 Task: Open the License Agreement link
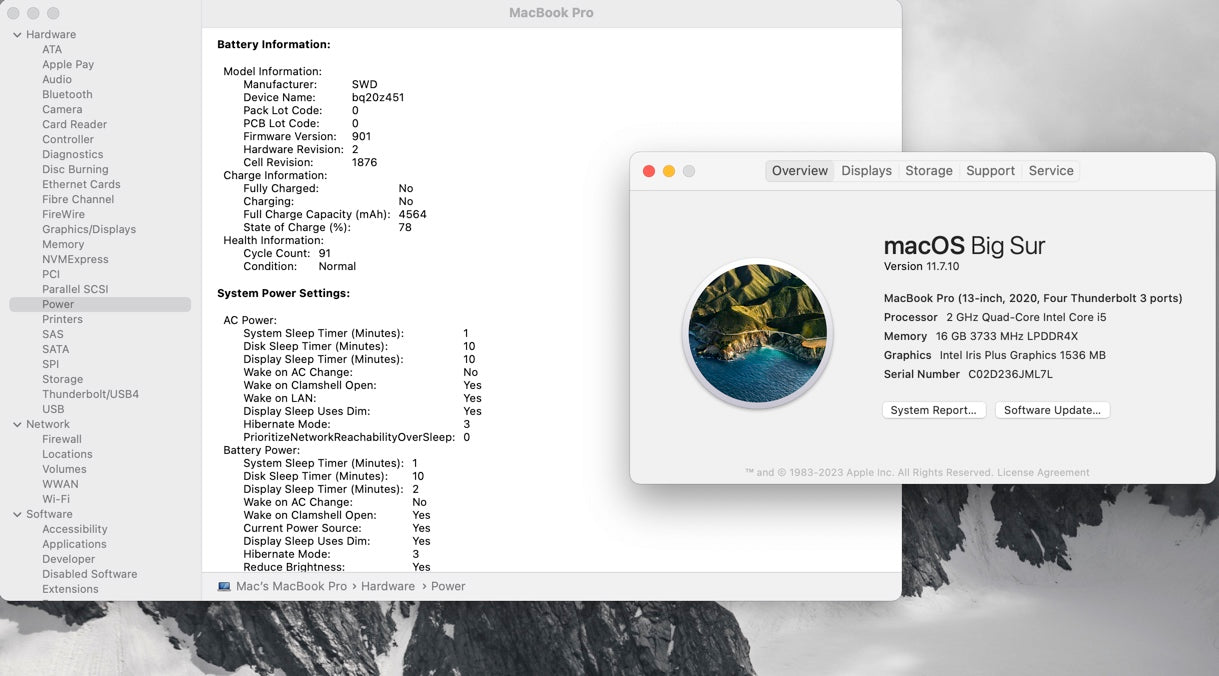click(1043, 473)
